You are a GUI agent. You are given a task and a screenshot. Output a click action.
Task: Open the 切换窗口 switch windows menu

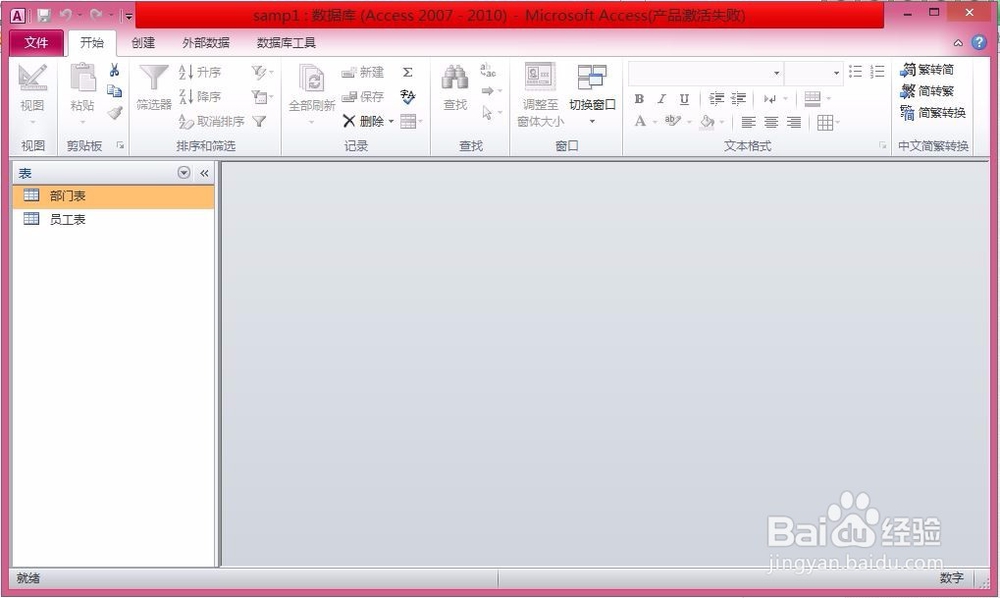point(592,93)
